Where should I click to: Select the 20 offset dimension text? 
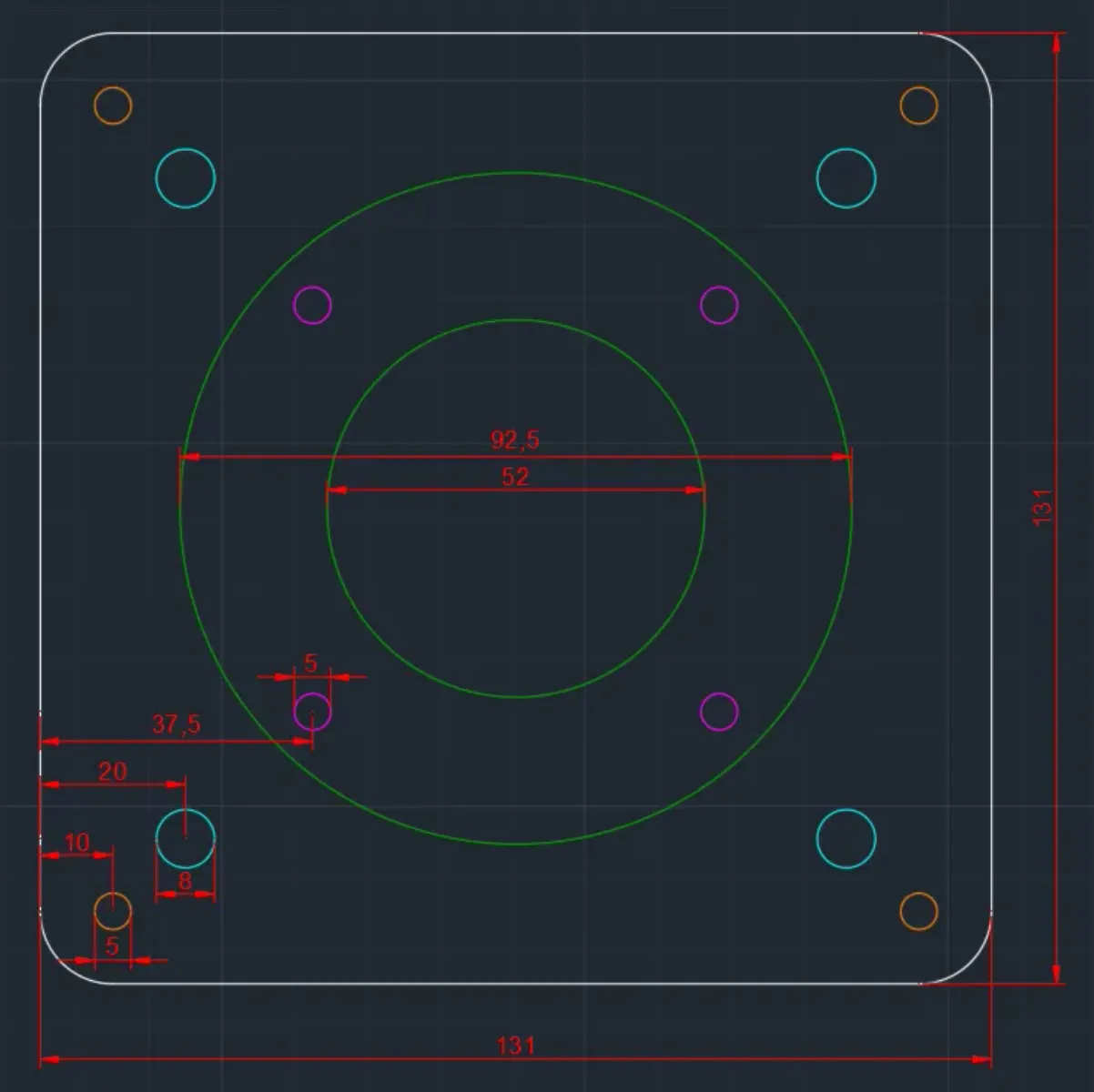112,773
